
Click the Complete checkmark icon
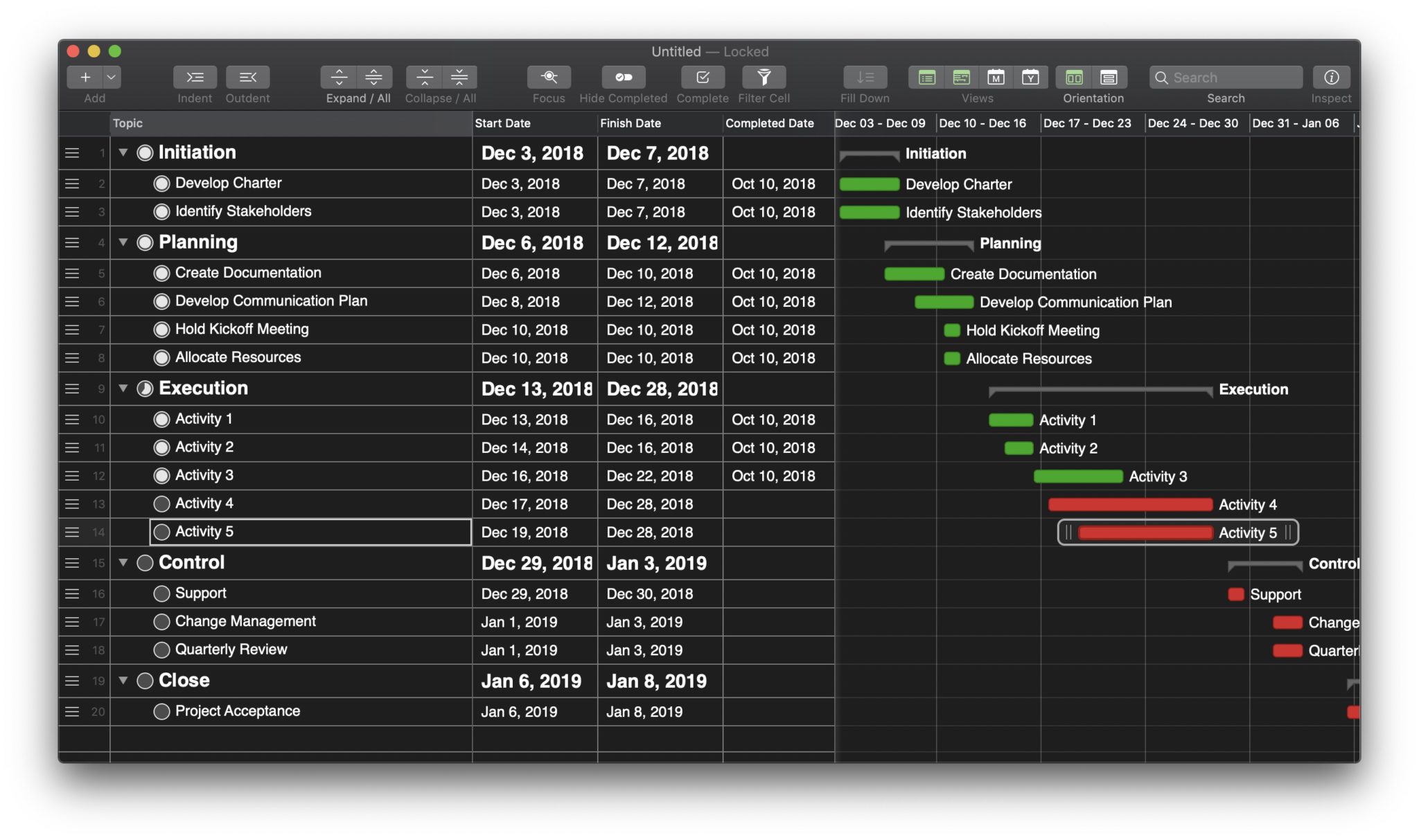(703, 77)
